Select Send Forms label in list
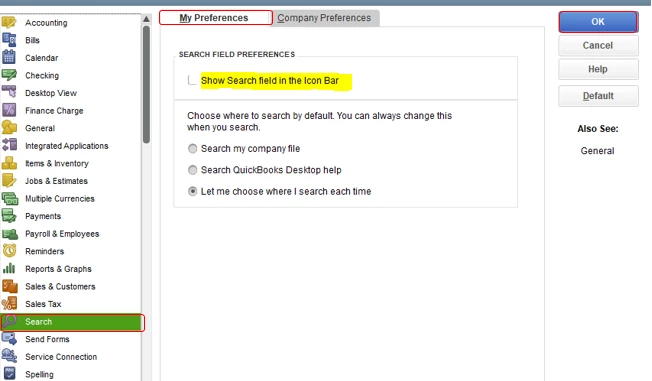652x381 pixels. (47, 339)
